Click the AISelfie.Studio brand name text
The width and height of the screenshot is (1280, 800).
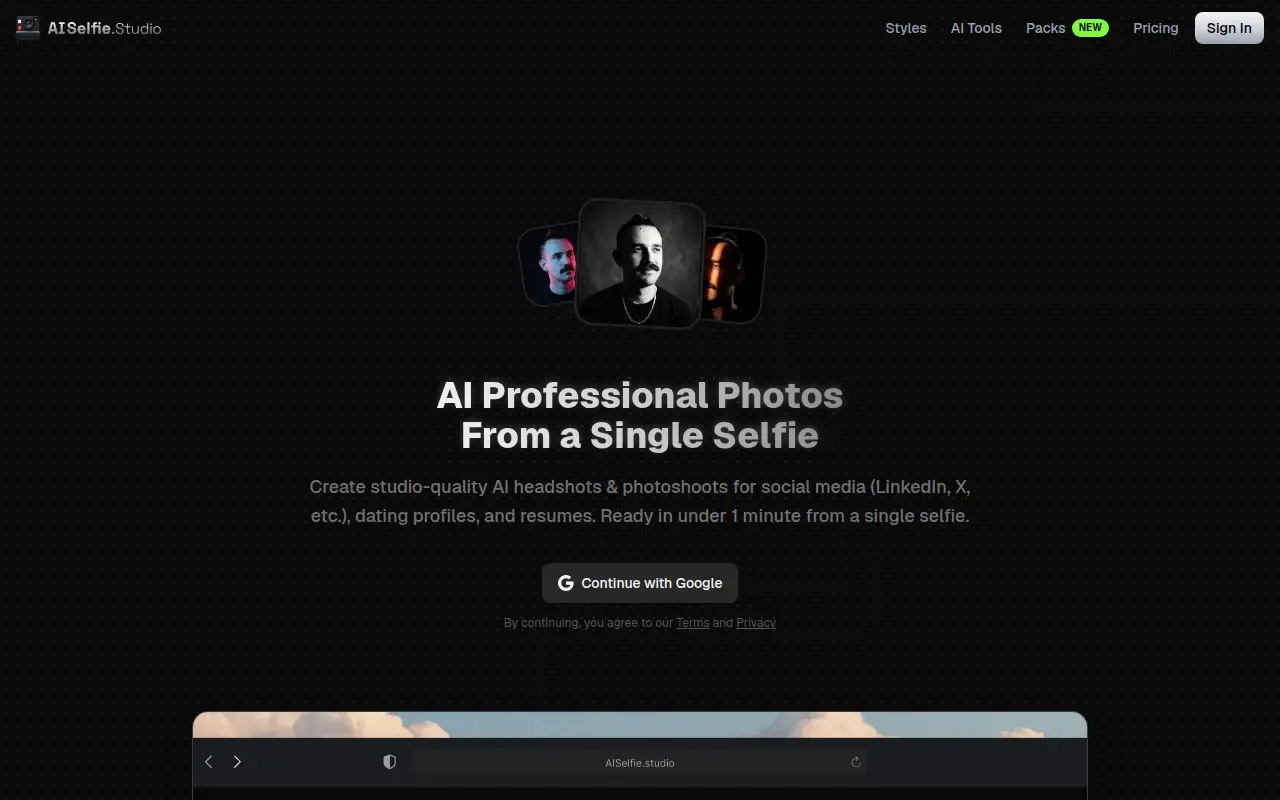point(104,28)
